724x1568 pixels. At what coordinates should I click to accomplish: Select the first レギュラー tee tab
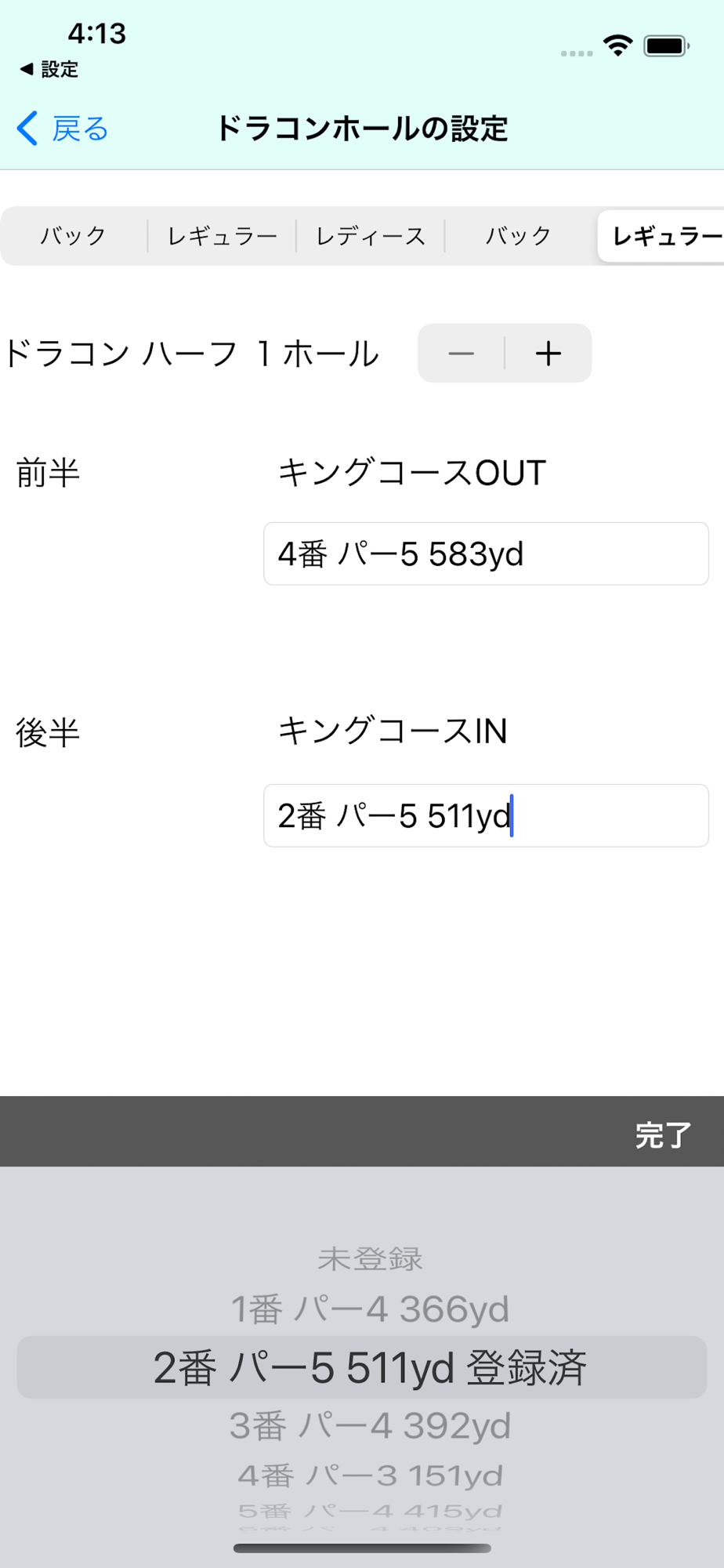222,236
